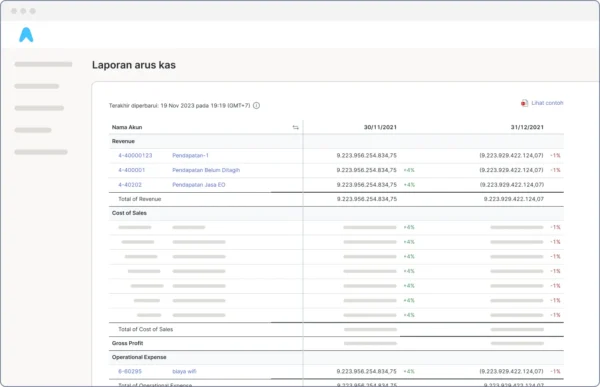
Task: Open account code 4-40202
Action: click(130, 185)
